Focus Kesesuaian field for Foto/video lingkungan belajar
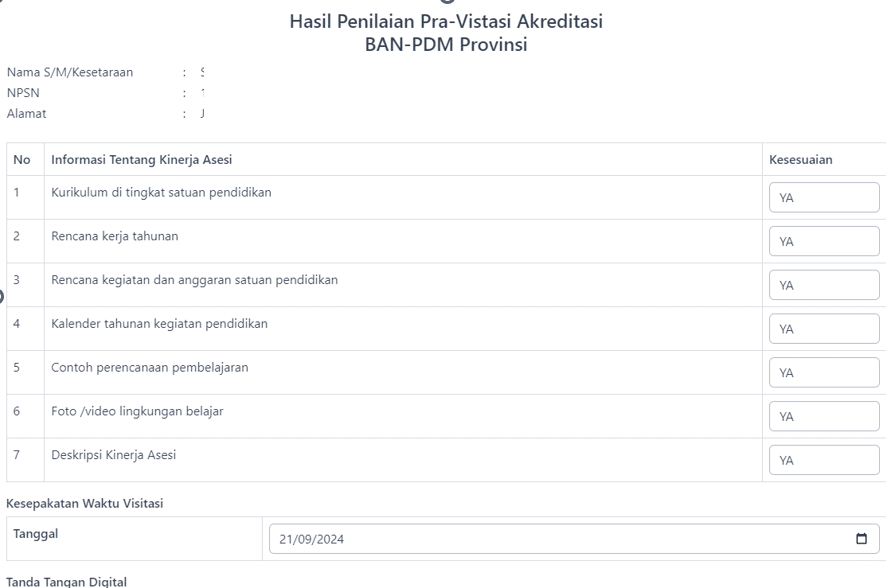This screenshot has height=588, width=886. click(823, 416)
